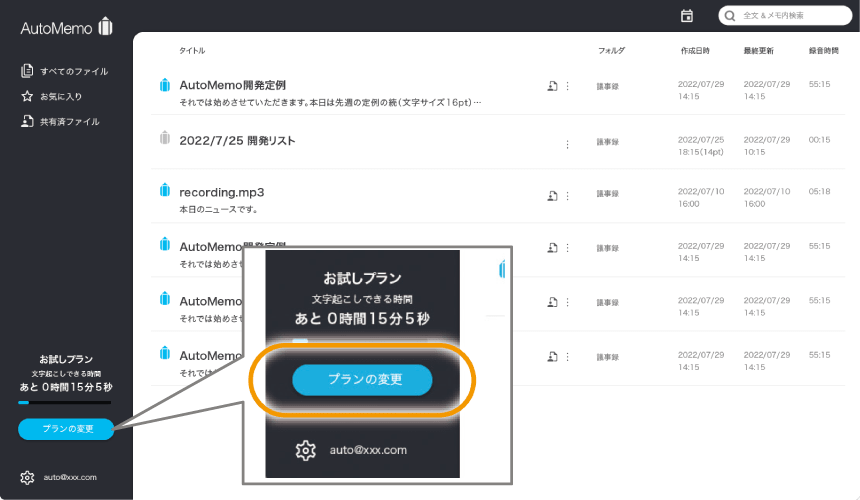Select 共有済ファイル in the sidebar menu
Image resolution: width=860 pixels, height=500 pixels.
[x=69, y=121]
